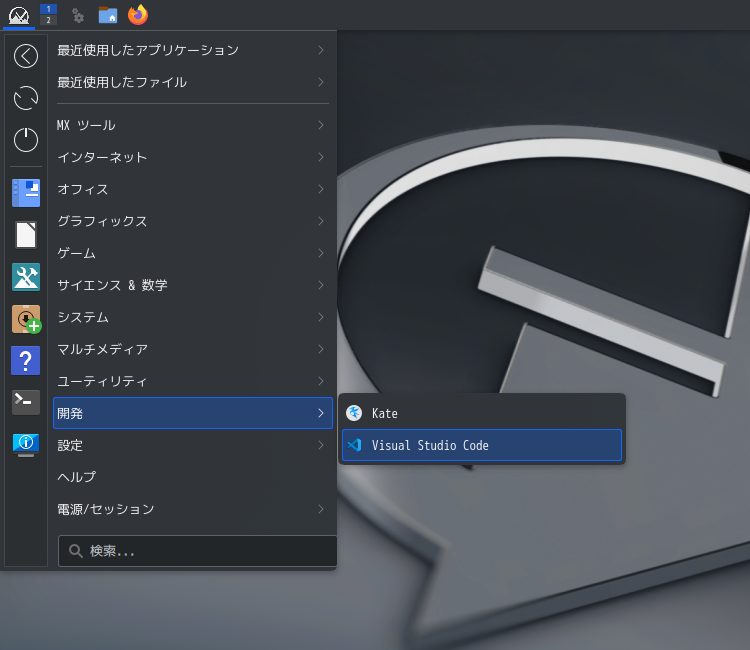The image size is (750, 650).
Task: Open the ゲーム category
Action: point(193,253)
